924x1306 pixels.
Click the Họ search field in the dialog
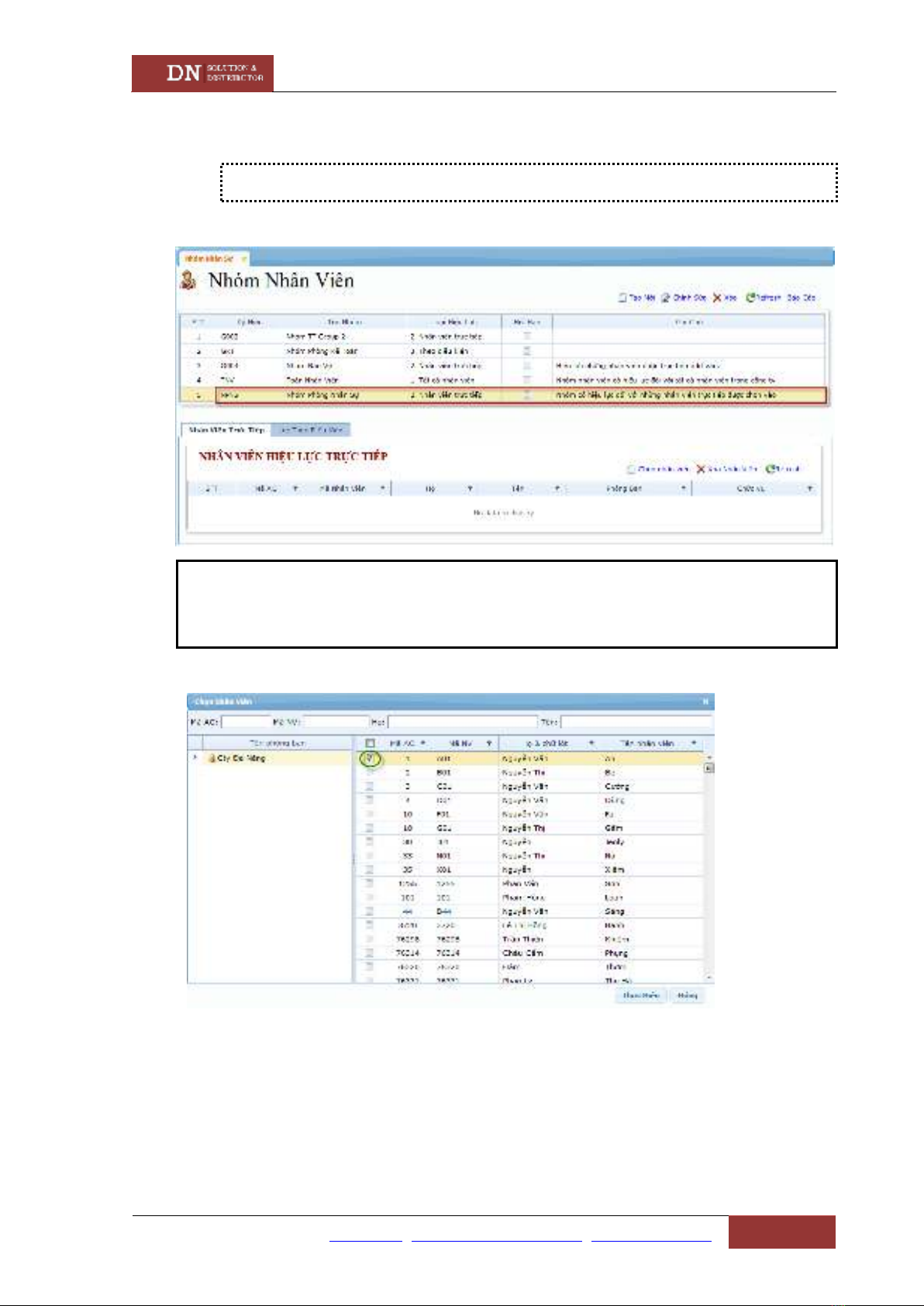tap(463, 722)
